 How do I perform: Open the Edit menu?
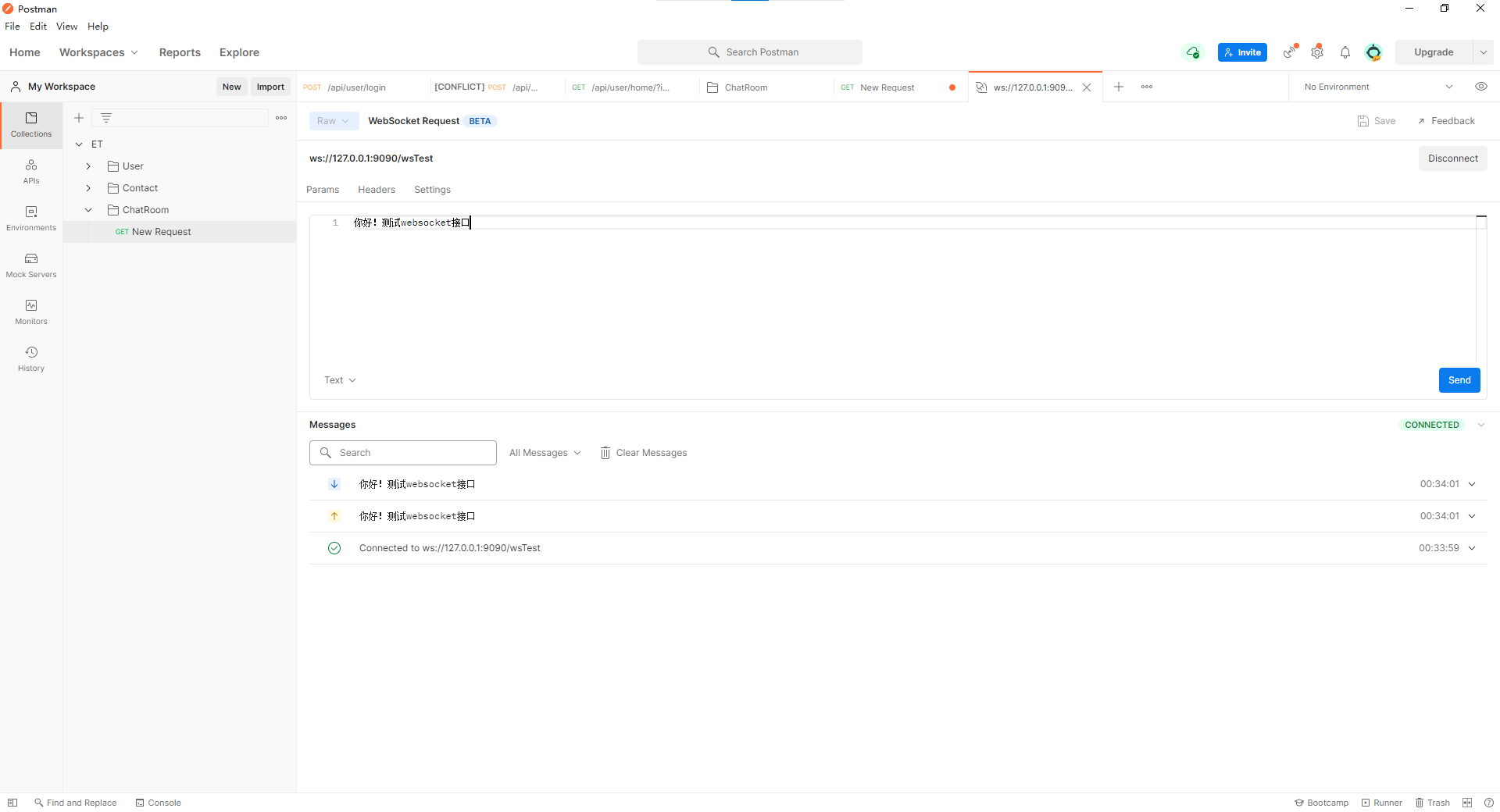(38, 26)
